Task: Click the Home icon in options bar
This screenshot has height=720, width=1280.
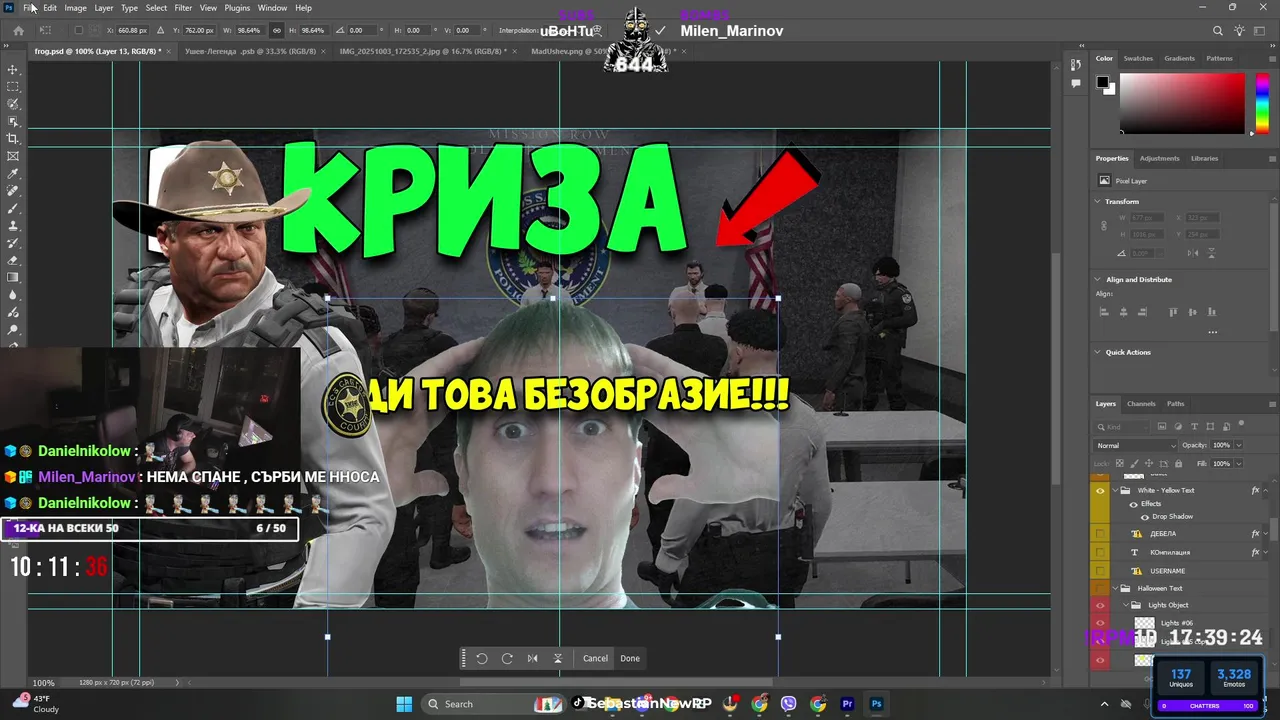Action: [x=18, y=31]
